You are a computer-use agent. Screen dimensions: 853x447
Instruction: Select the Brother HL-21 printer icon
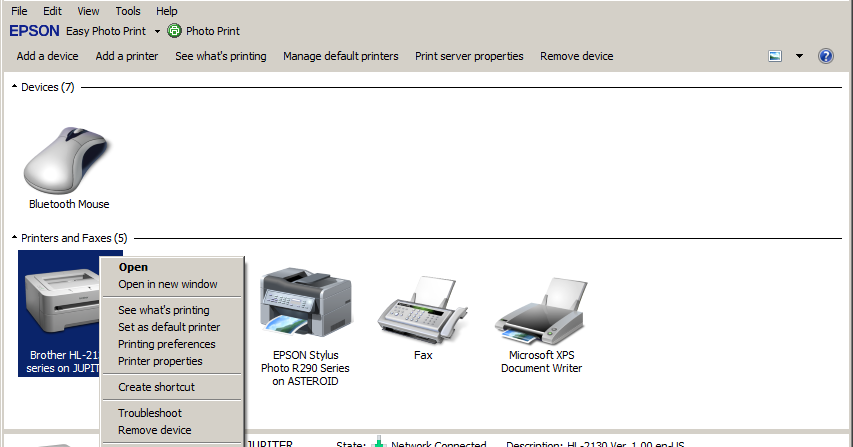61,302
